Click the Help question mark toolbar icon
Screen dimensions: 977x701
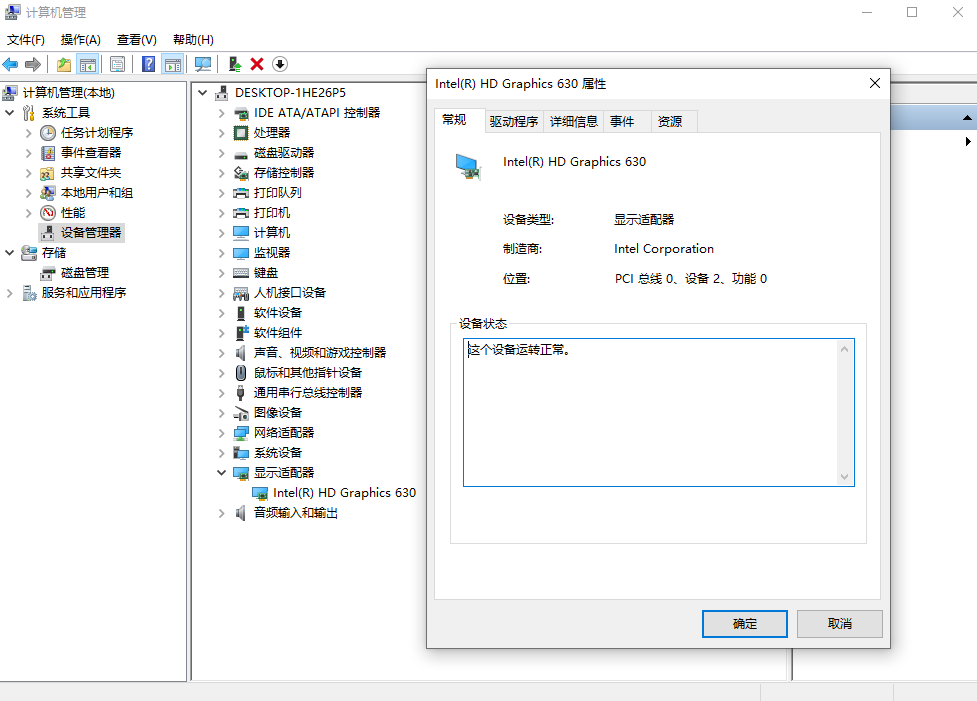point(146,63)
